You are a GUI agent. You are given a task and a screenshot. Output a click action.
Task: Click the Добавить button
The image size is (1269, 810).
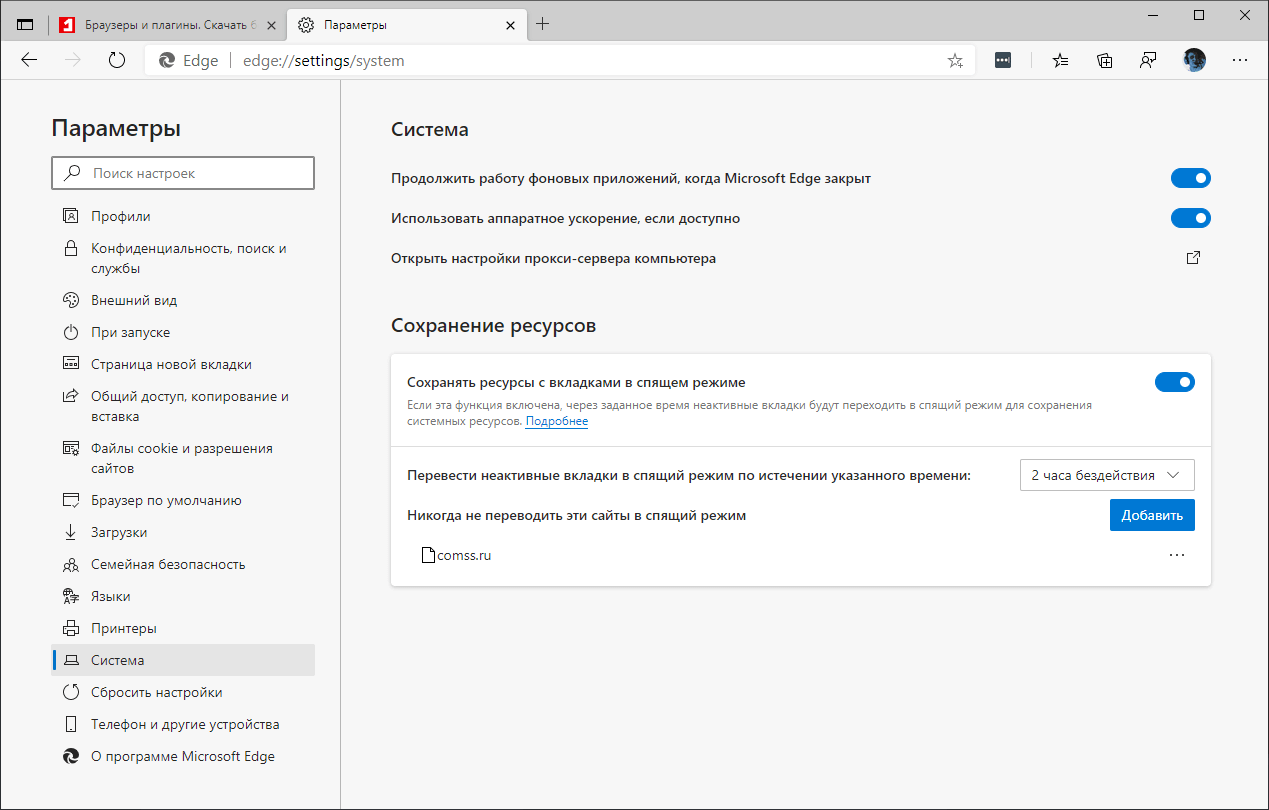click(x=1151, y=515)
